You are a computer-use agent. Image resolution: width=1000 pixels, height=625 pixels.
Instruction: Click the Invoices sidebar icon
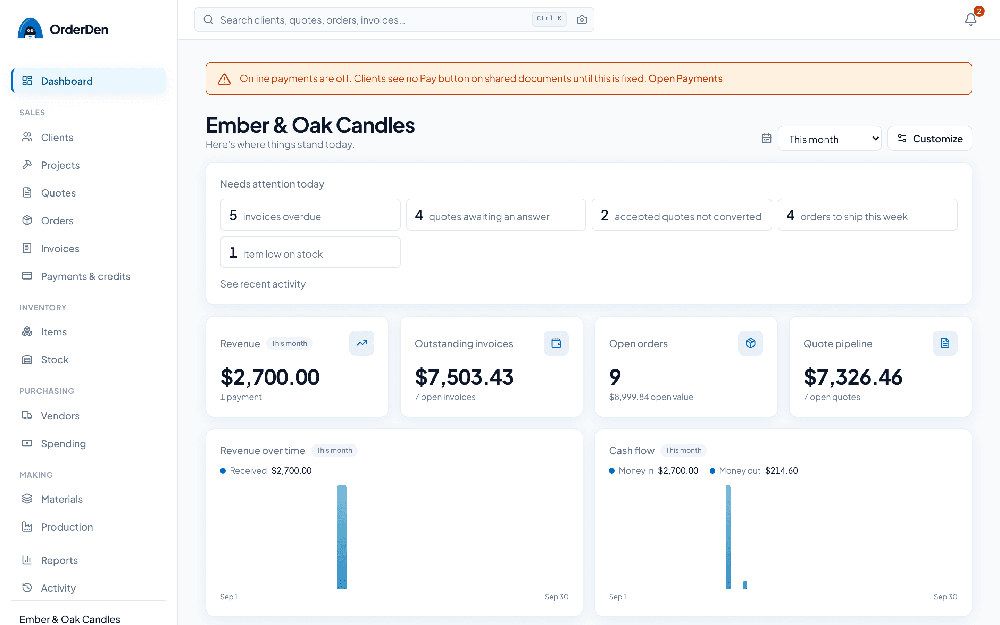point(27,248)
